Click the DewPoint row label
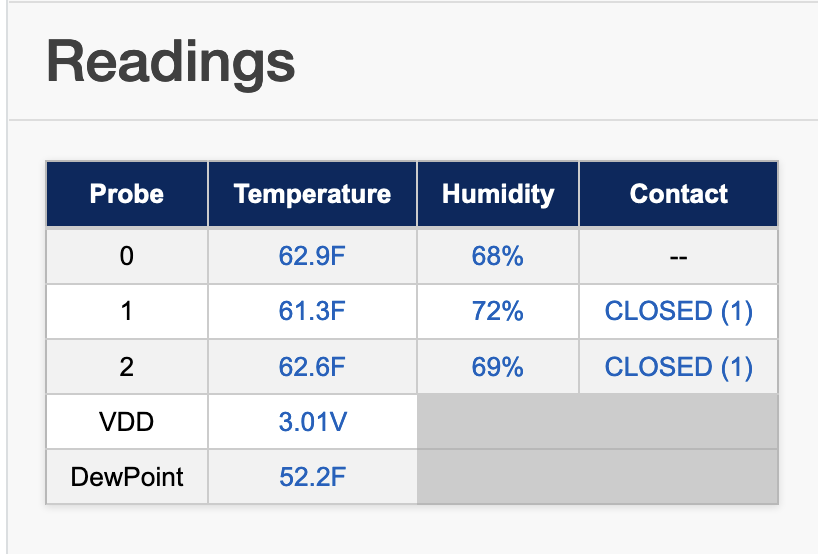Viewport: 818px width, 554px height. [127, 477]
